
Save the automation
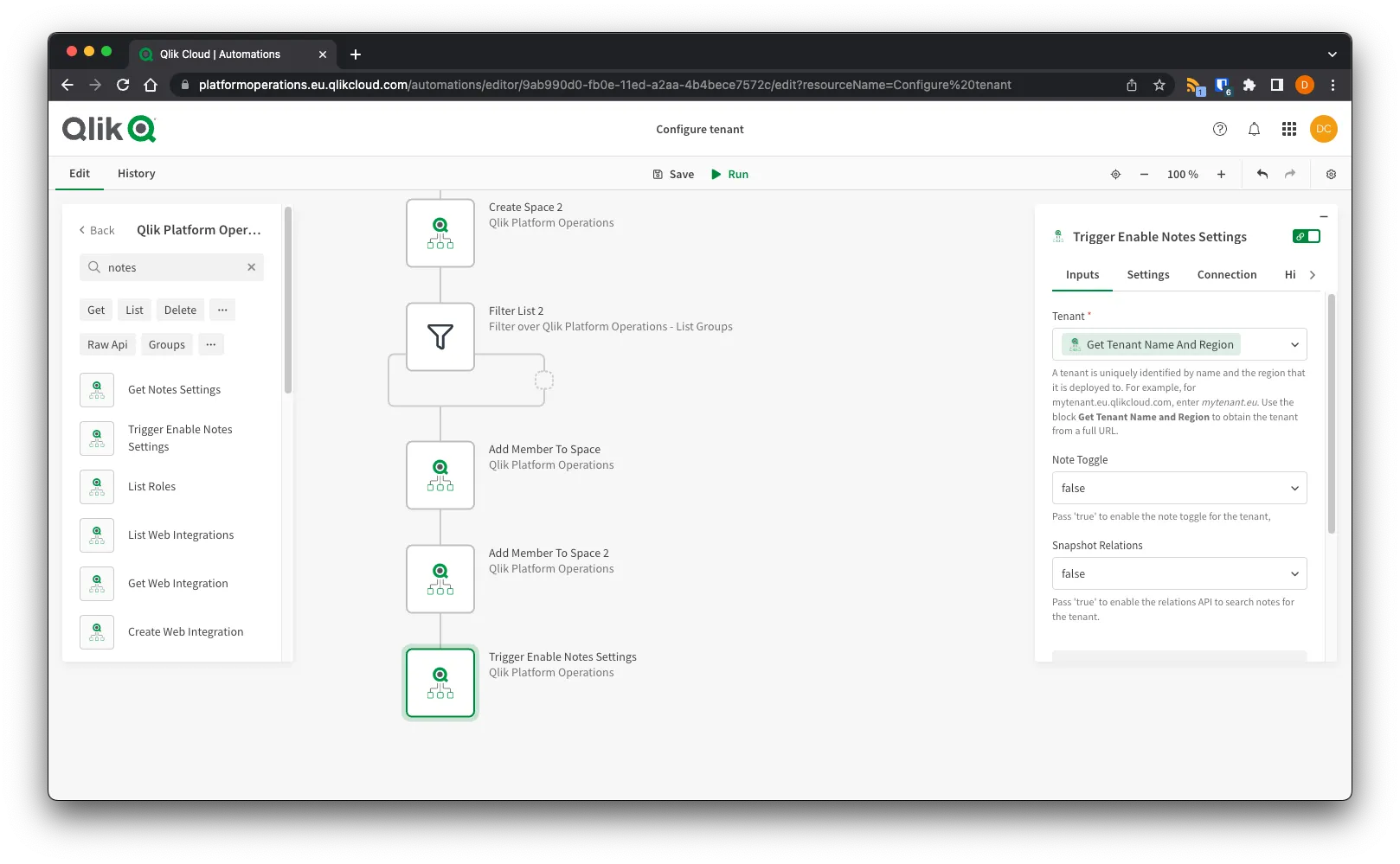673,174
